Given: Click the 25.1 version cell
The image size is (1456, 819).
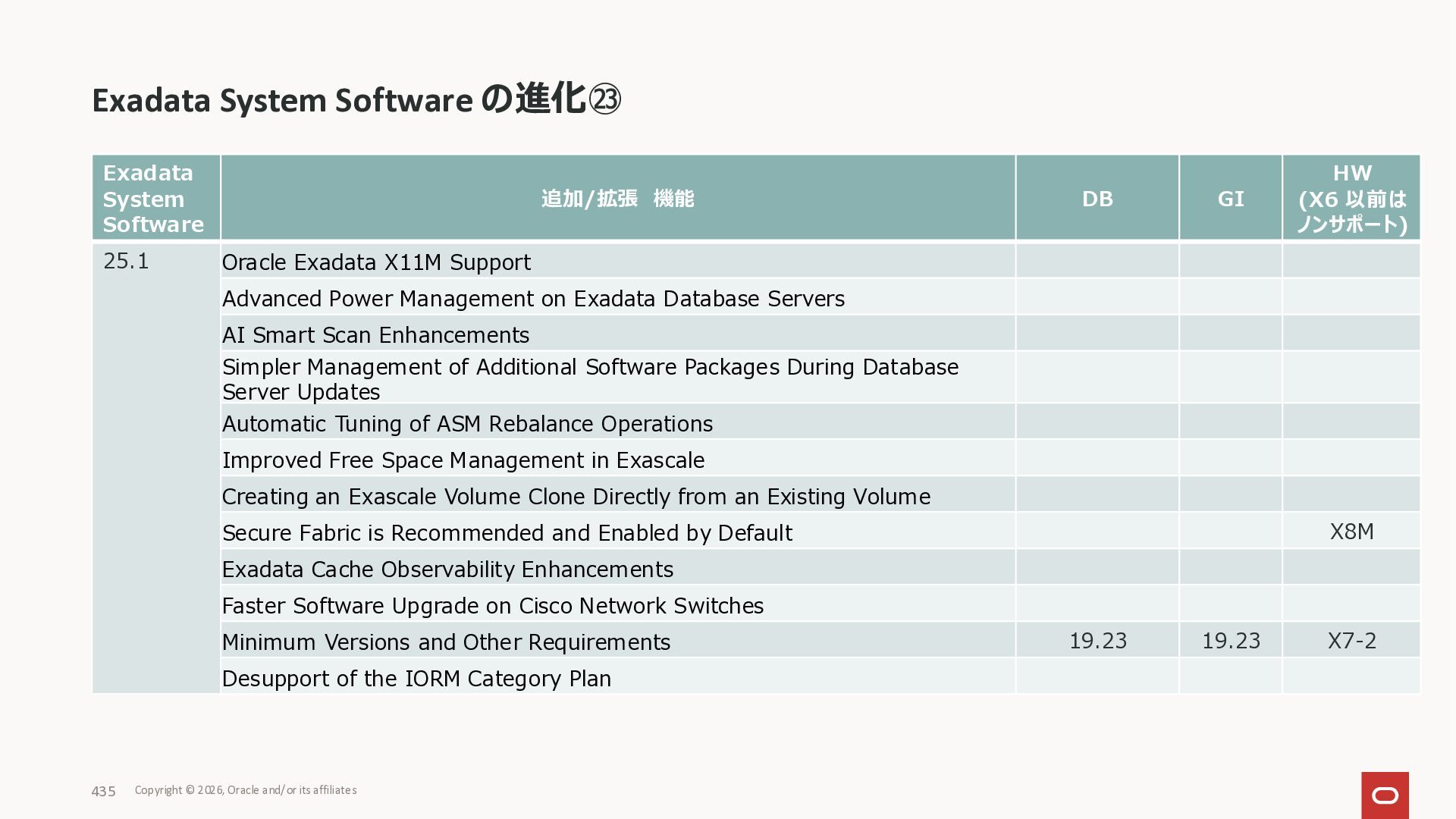Looking at the screenshot, I should 126,261.
